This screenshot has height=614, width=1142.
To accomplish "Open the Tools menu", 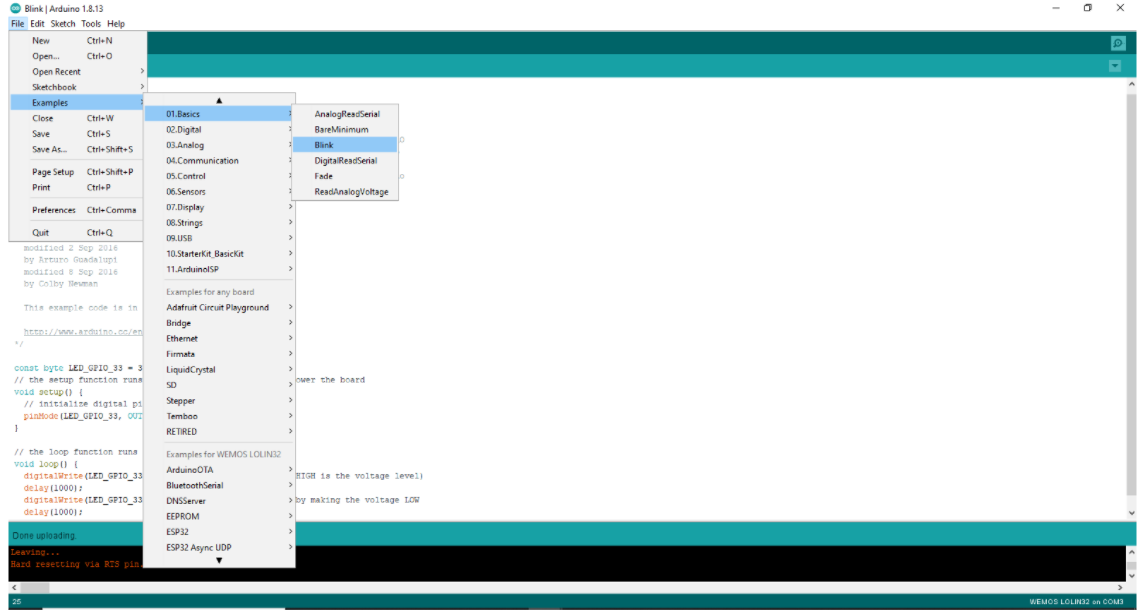I will coord(91,23).
